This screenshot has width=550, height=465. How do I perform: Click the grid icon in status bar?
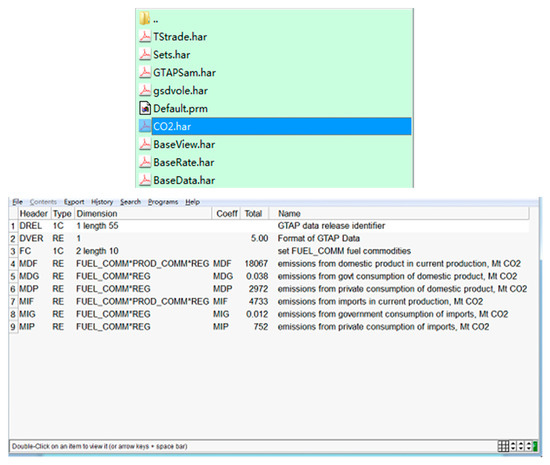(503, 446)
